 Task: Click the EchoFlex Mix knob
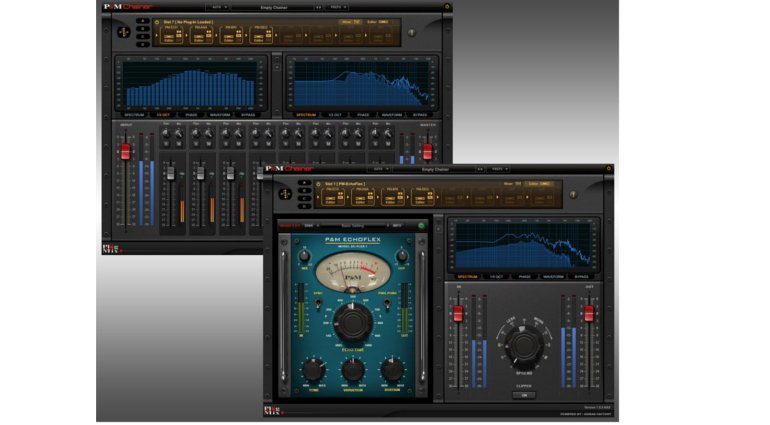pyautogui.click(x=304, y=256)
